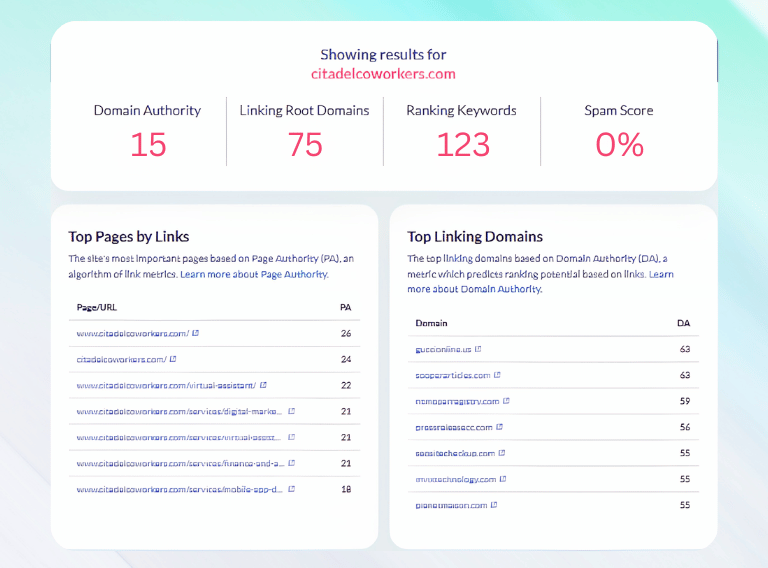768x568 pixels.
Task: Open external-link icon for digital-marketing services URL
Action: point(291,411)
